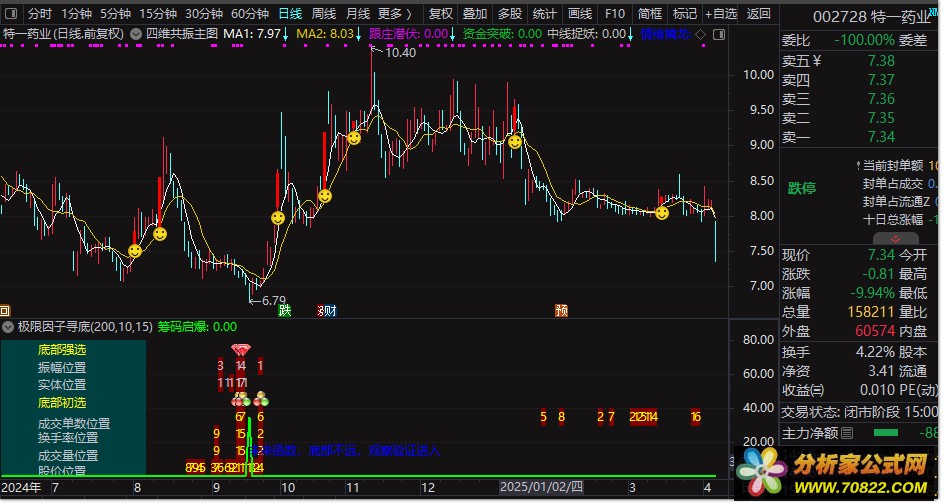Click the red diamond signal in indicator panel
This screenshot has height=504, width=944.
pos(241,349)
